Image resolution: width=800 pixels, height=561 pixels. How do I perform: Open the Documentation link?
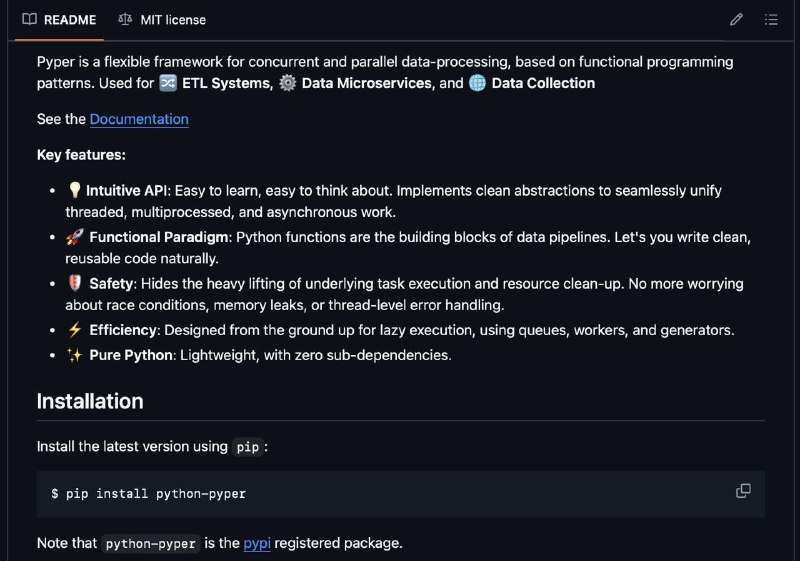point(139,119)
